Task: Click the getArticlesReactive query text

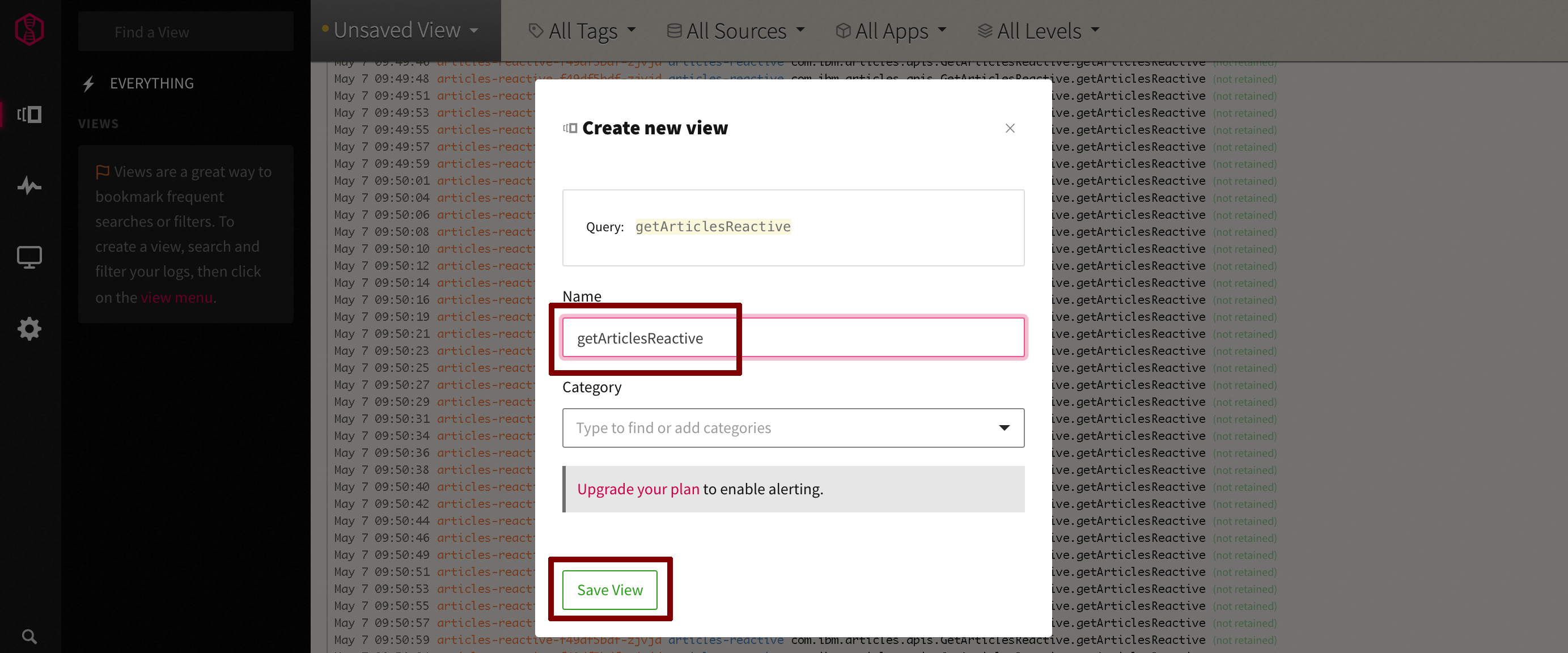Action: coord(713,227)
